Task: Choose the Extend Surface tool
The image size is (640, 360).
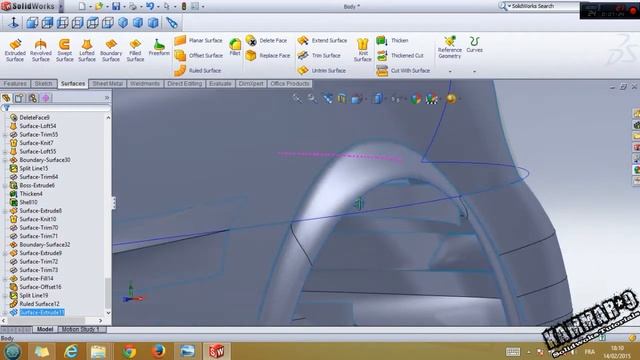Action: tap(322, 40)
